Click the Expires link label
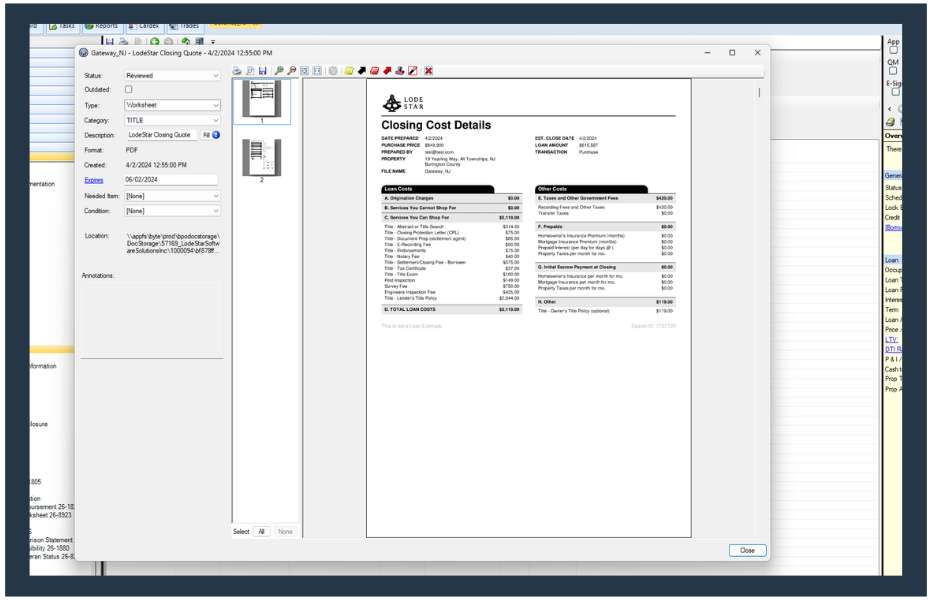Viewport: 933px width, 600px height. tap(93, 180)
